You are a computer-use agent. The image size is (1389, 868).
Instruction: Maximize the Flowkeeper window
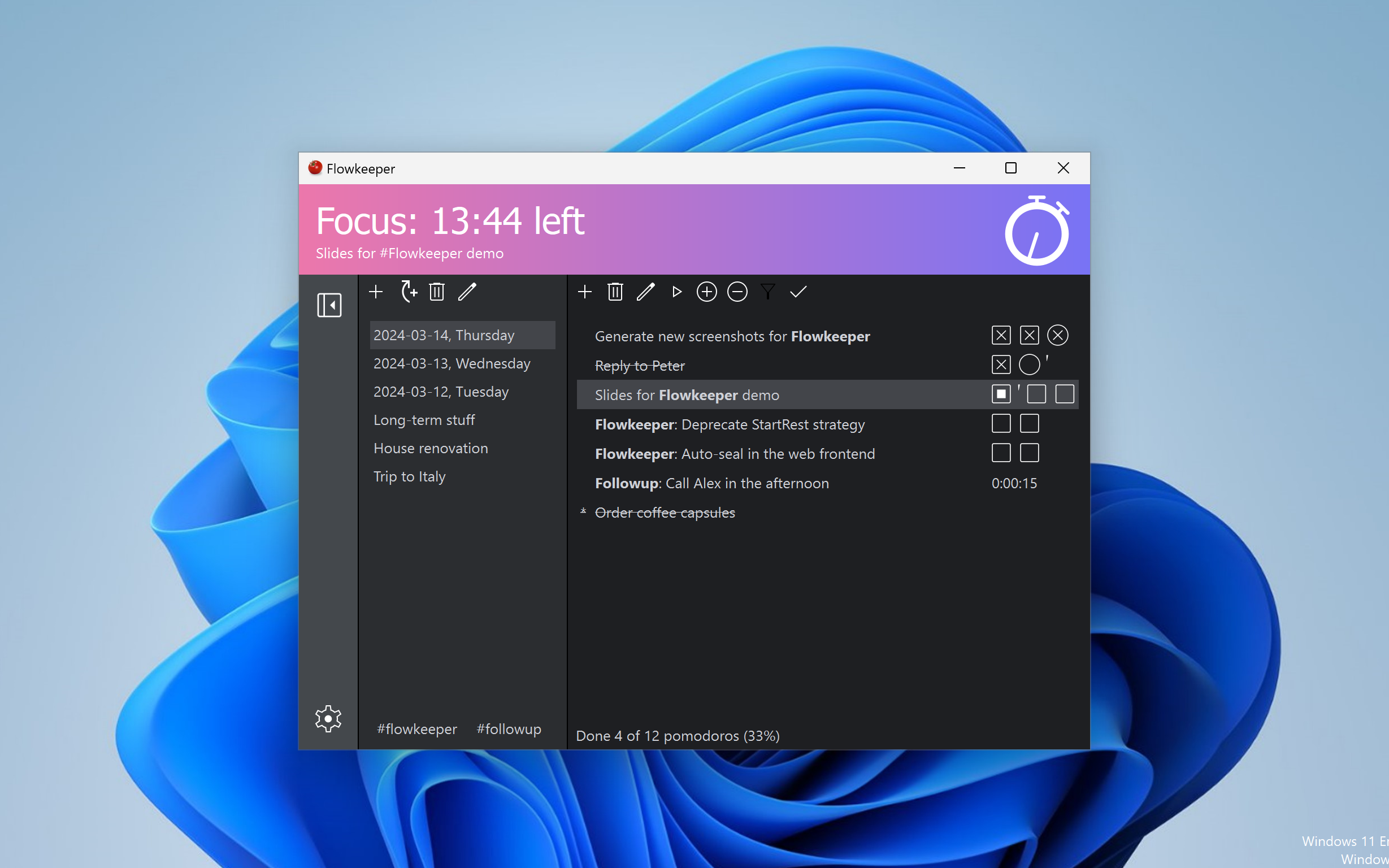1011,168
